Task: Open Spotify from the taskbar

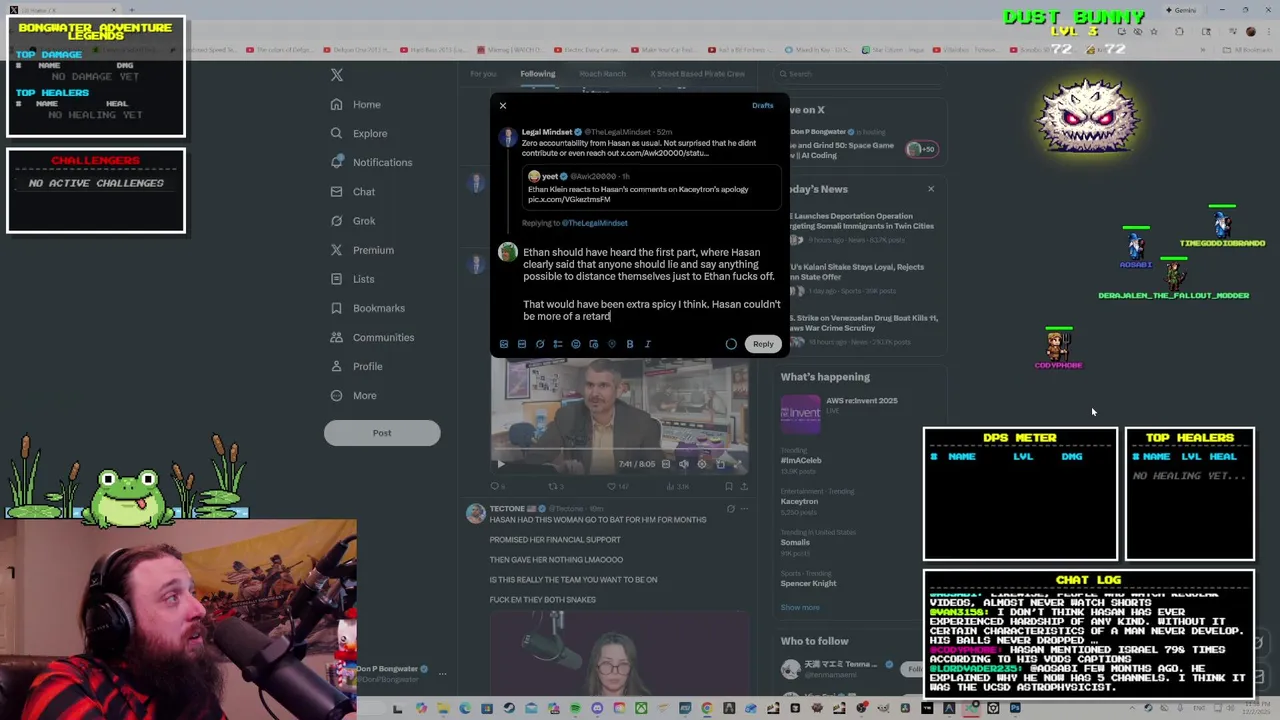Action: (x=575, y=708)
